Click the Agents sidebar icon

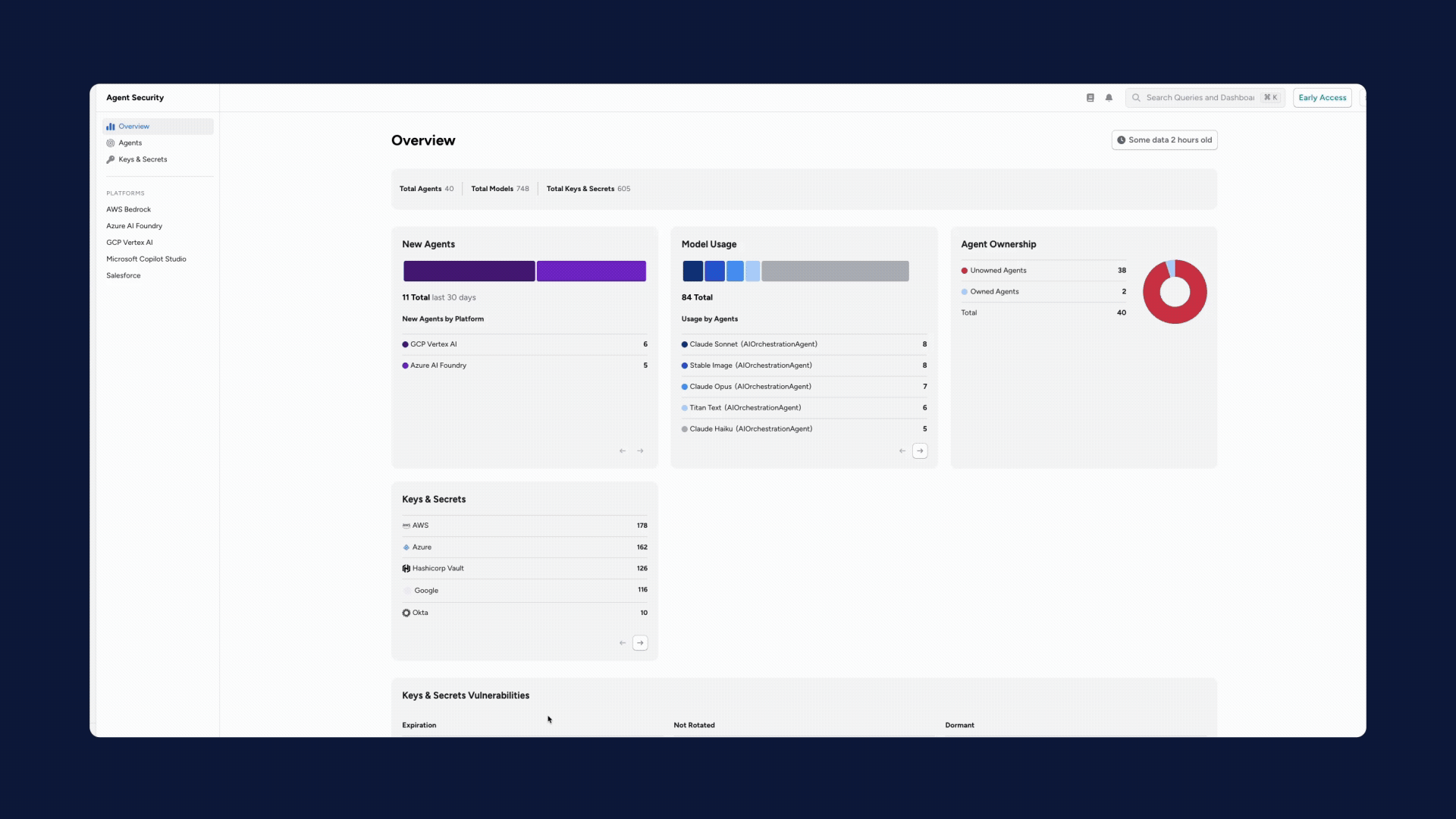111,143
